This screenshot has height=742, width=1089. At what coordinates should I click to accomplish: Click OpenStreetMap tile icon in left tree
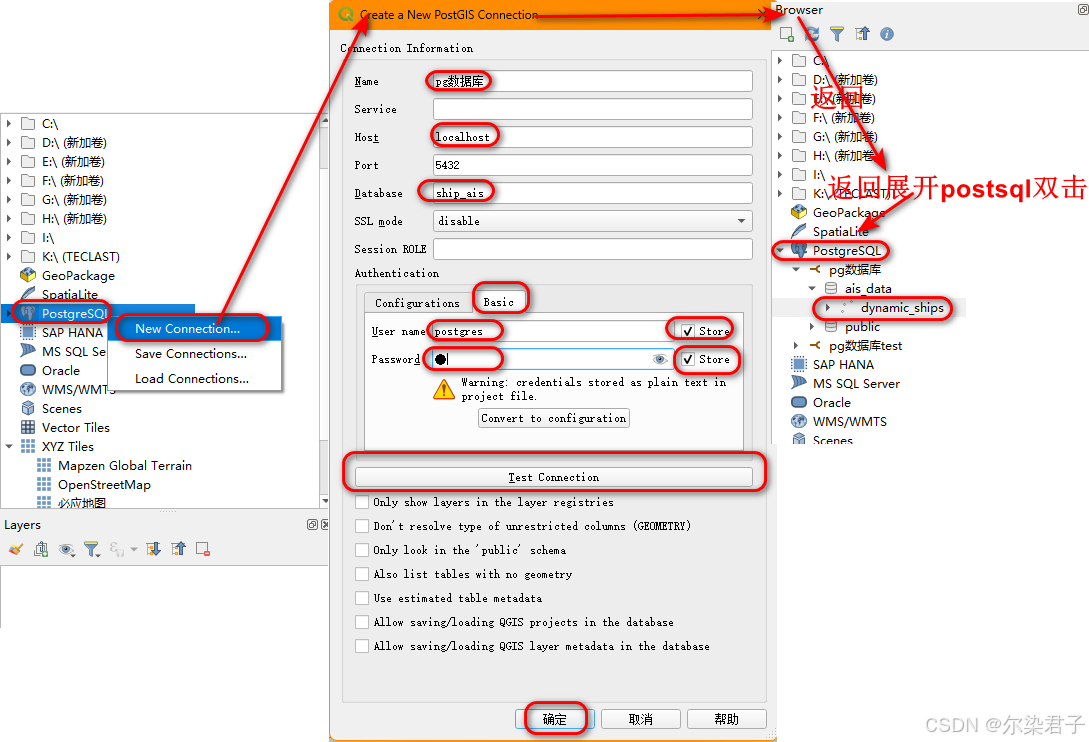[x=44, y=484]
